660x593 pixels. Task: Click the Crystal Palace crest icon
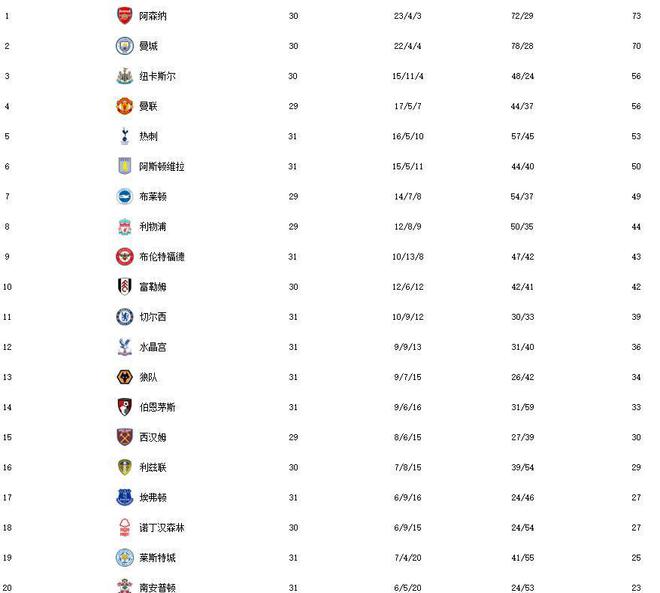tap(123, 347)
